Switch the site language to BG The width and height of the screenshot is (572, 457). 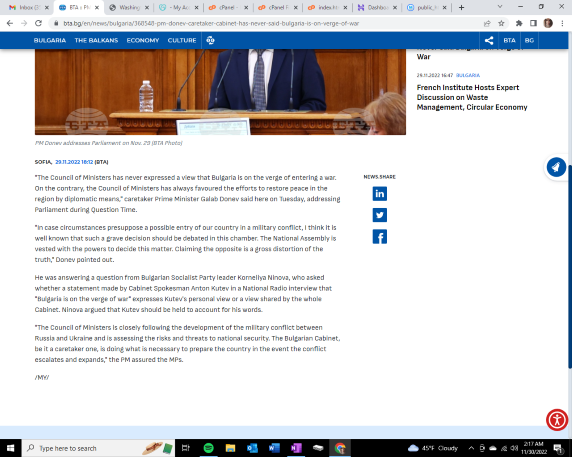(529, 40)
